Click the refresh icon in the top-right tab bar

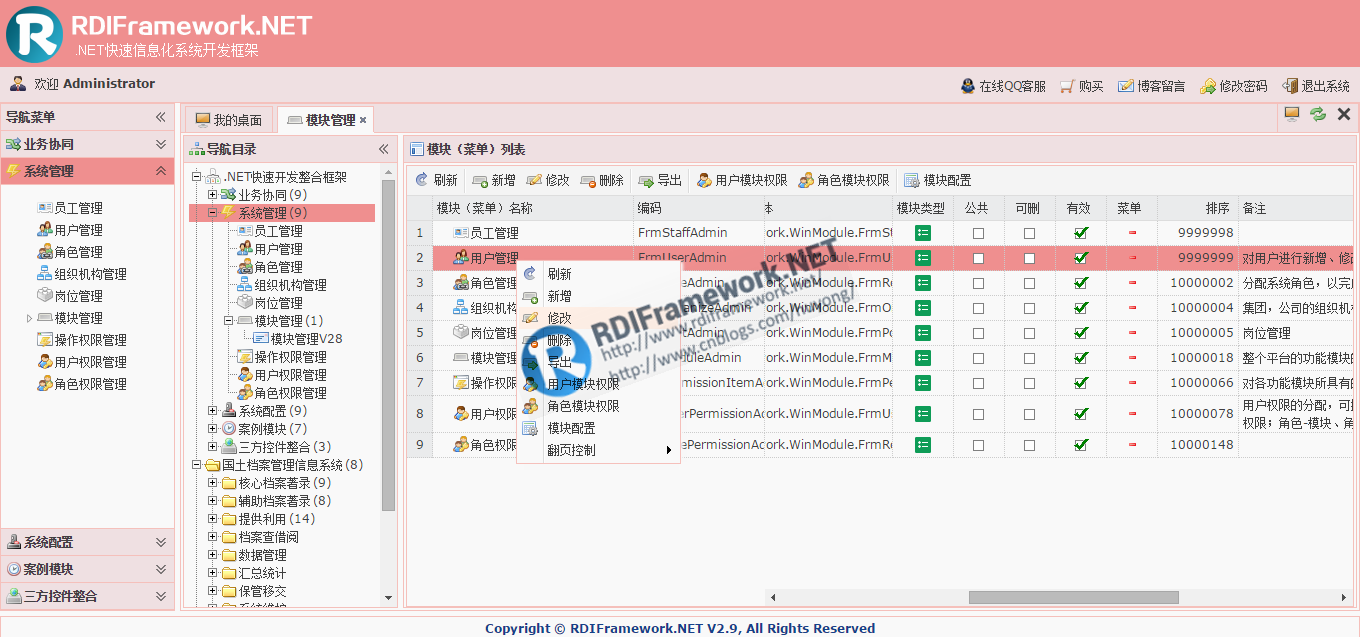pos(1318,114)
